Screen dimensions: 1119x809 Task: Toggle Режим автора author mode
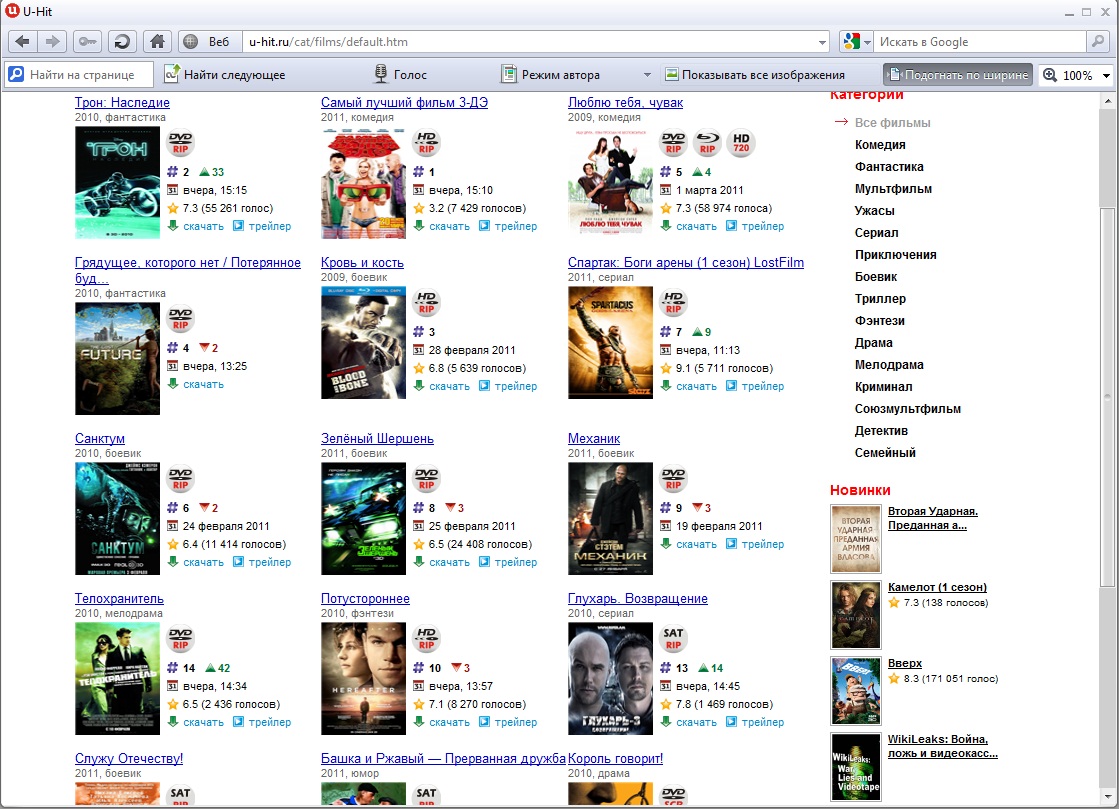[x=550, y=74]
